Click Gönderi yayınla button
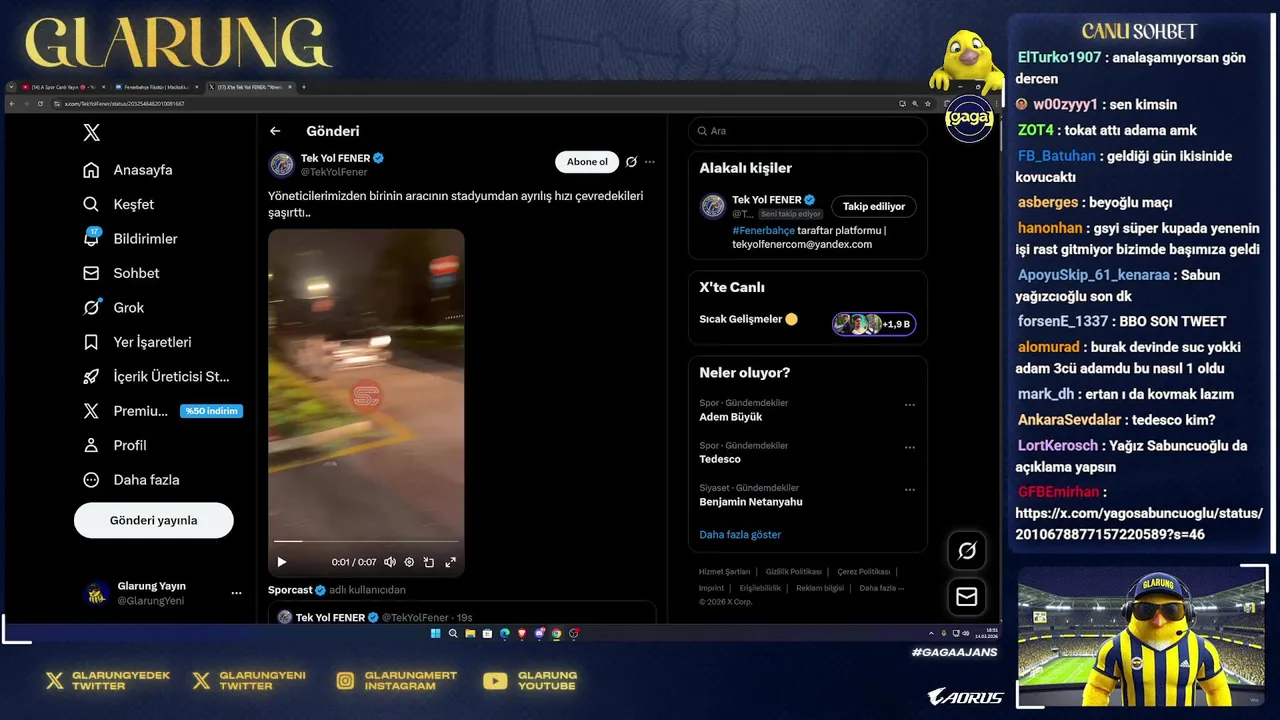 coord(153,520)
